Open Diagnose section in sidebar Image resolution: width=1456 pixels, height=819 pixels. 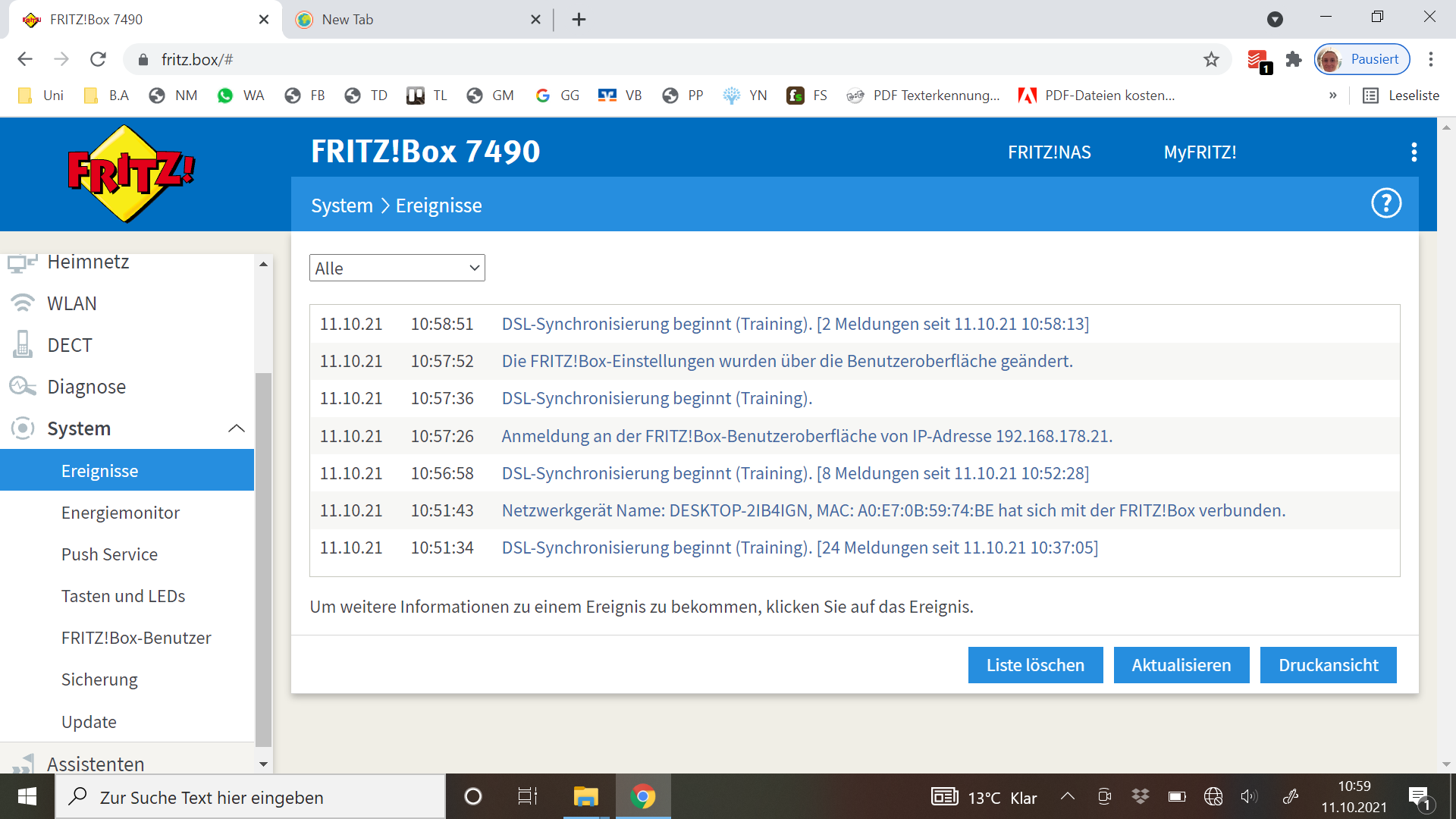click(x=86, y=387)
